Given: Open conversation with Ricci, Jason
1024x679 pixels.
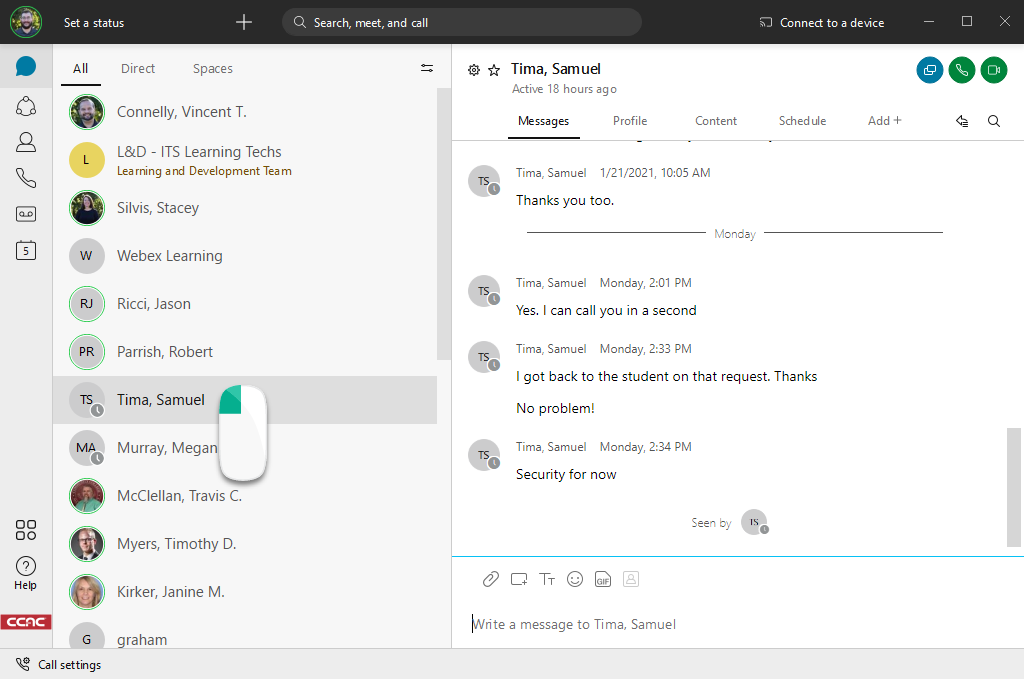Looking at the screenshot, I should pos(245,304).
